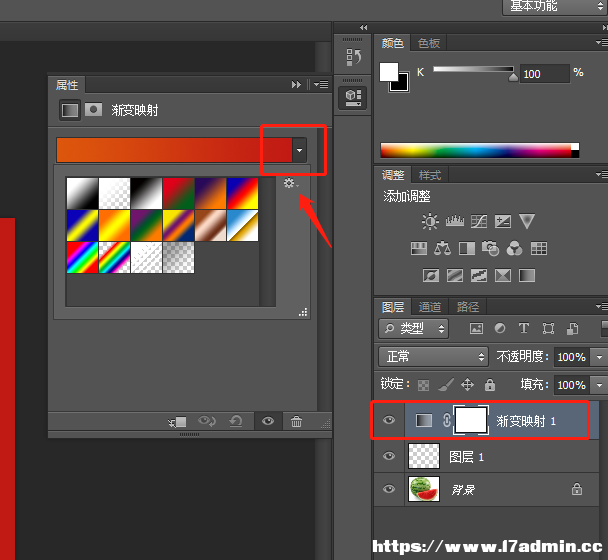Add a Color Lookup adjustment
This screenshot has height=560, width=608.
(539, 249)
